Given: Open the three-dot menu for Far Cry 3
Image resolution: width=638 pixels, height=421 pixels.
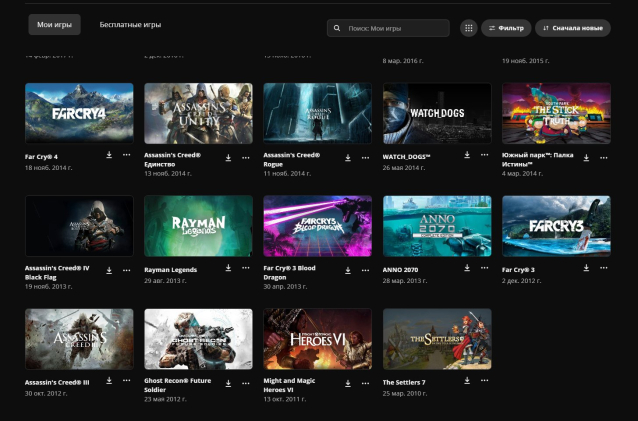Looking at the screenshot, I should coord(604,268).
